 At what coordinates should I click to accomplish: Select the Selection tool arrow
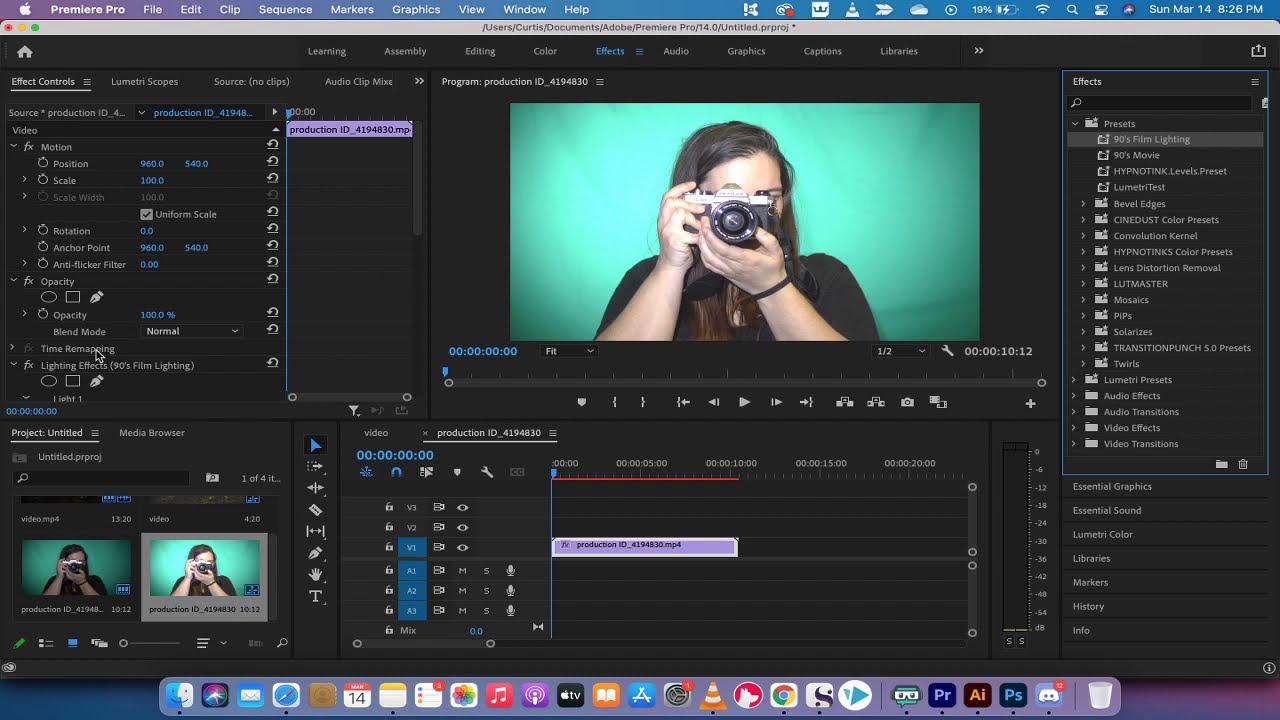[x=316, y=445]
